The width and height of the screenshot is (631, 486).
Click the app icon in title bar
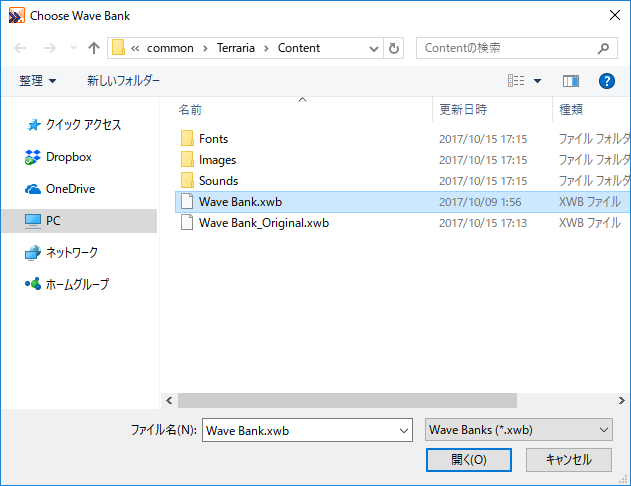click(x=16, y=16)
